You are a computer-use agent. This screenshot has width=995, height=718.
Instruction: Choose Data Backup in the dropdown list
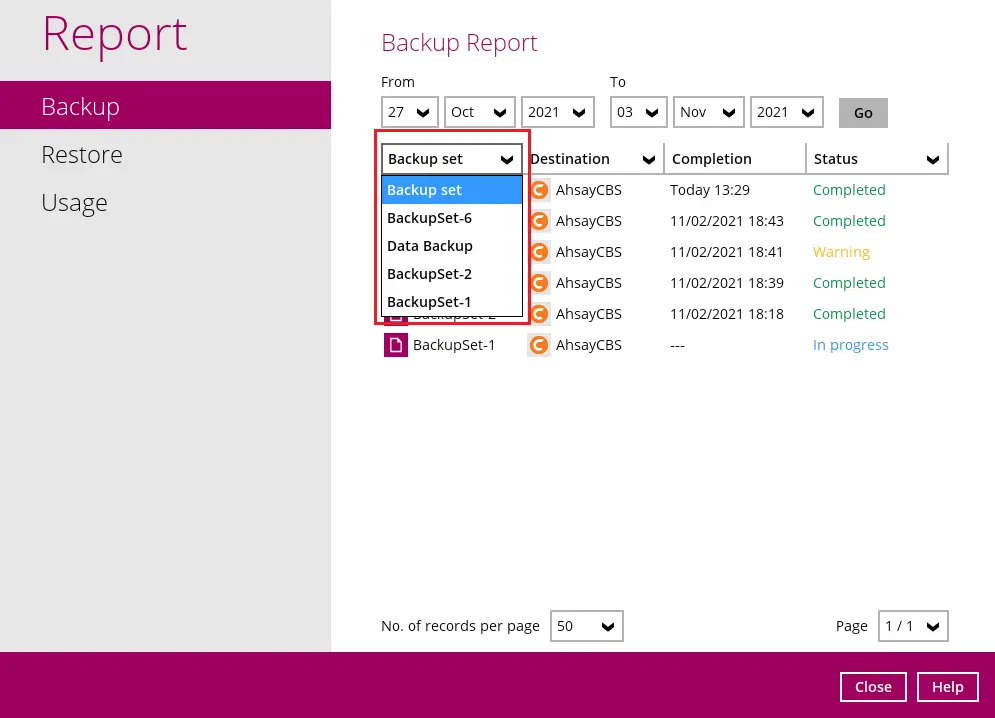pos(430,246)
